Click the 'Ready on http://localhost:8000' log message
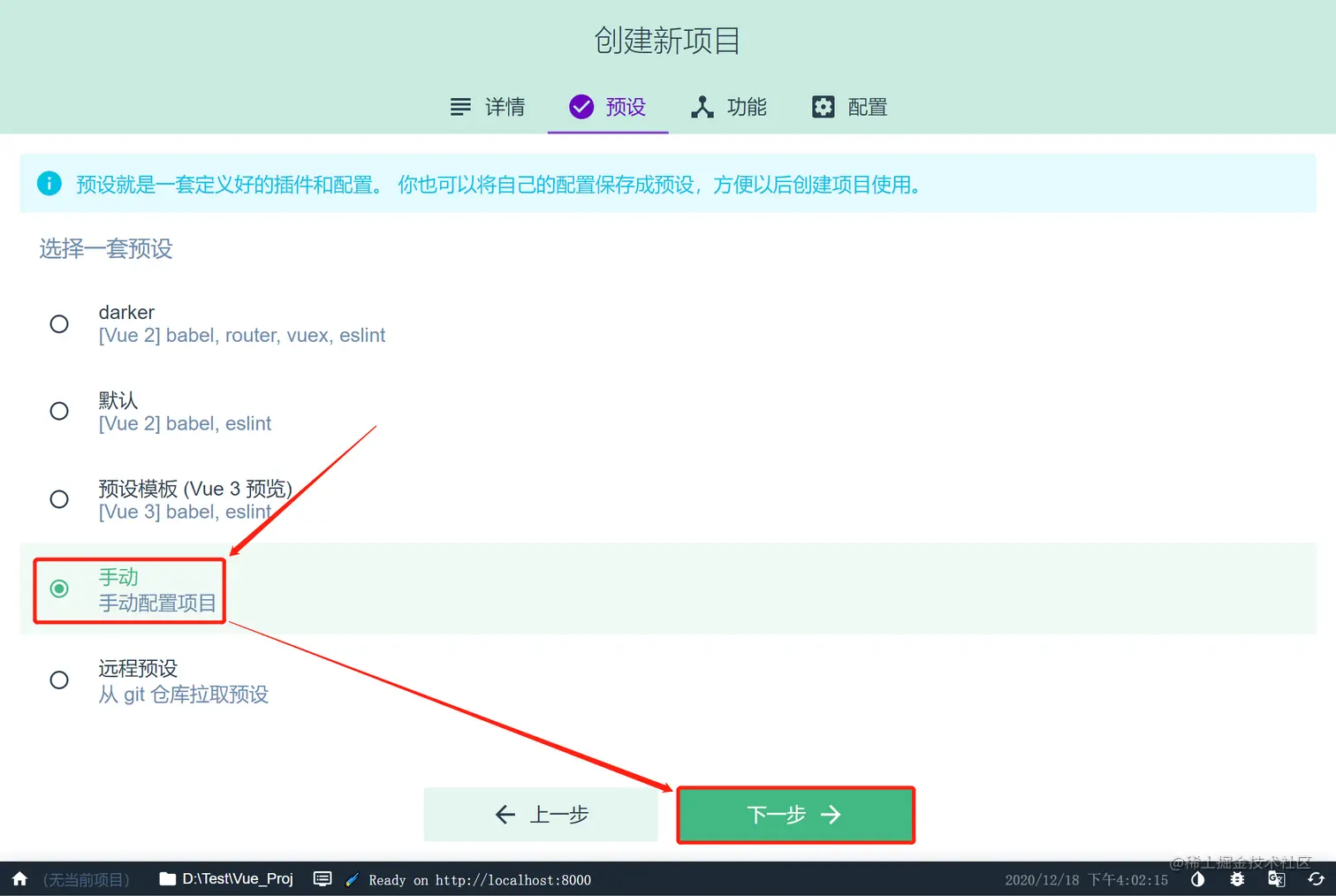This screenshot has height=896, width=1336. click(x=480, y=880)
